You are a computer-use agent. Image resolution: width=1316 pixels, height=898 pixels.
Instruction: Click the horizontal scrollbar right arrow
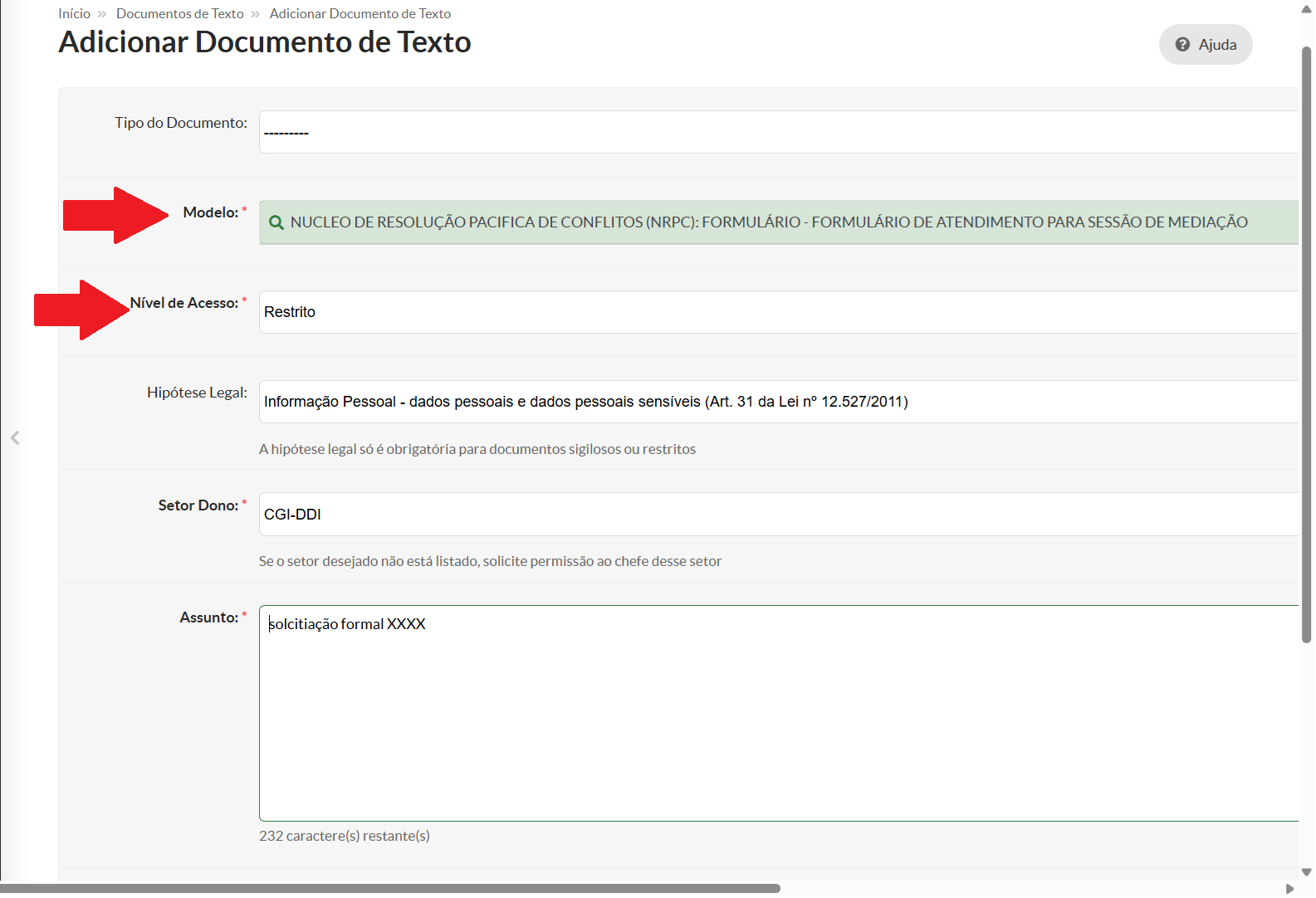(x=1289, y=889)
